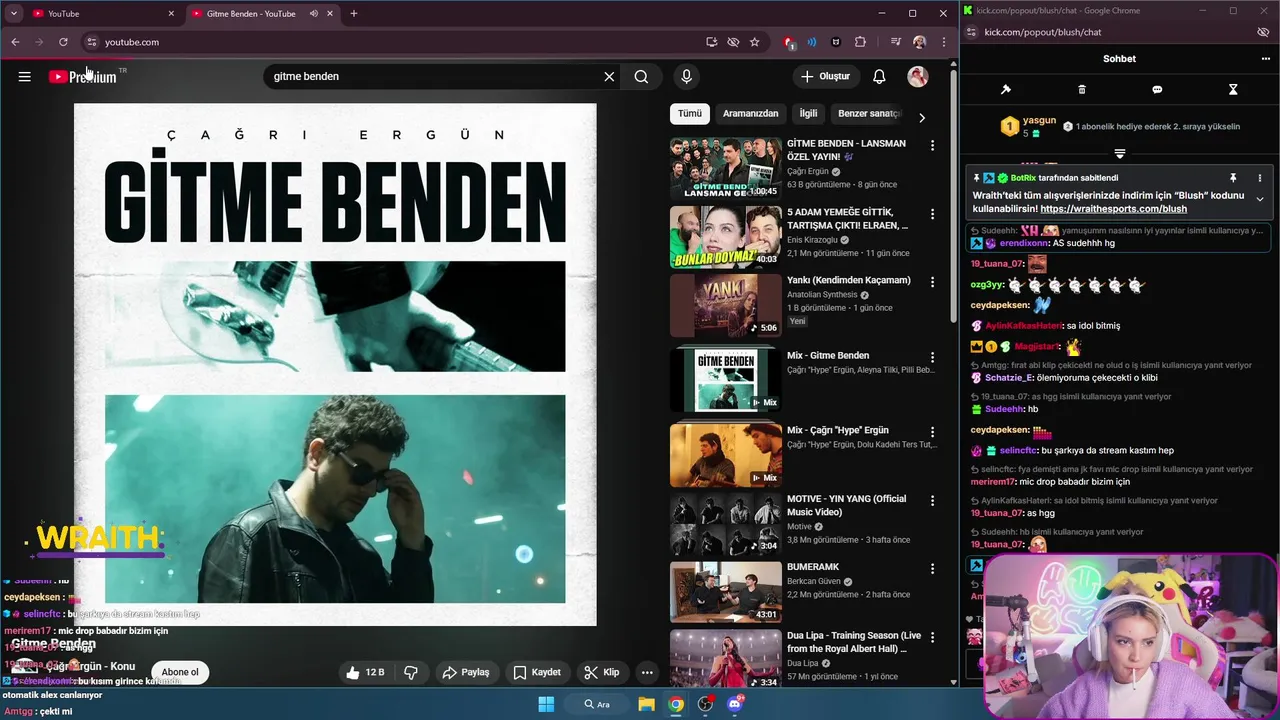
Task: Open site info icon beside youtube.com
Action: click(x=91, y=42)
